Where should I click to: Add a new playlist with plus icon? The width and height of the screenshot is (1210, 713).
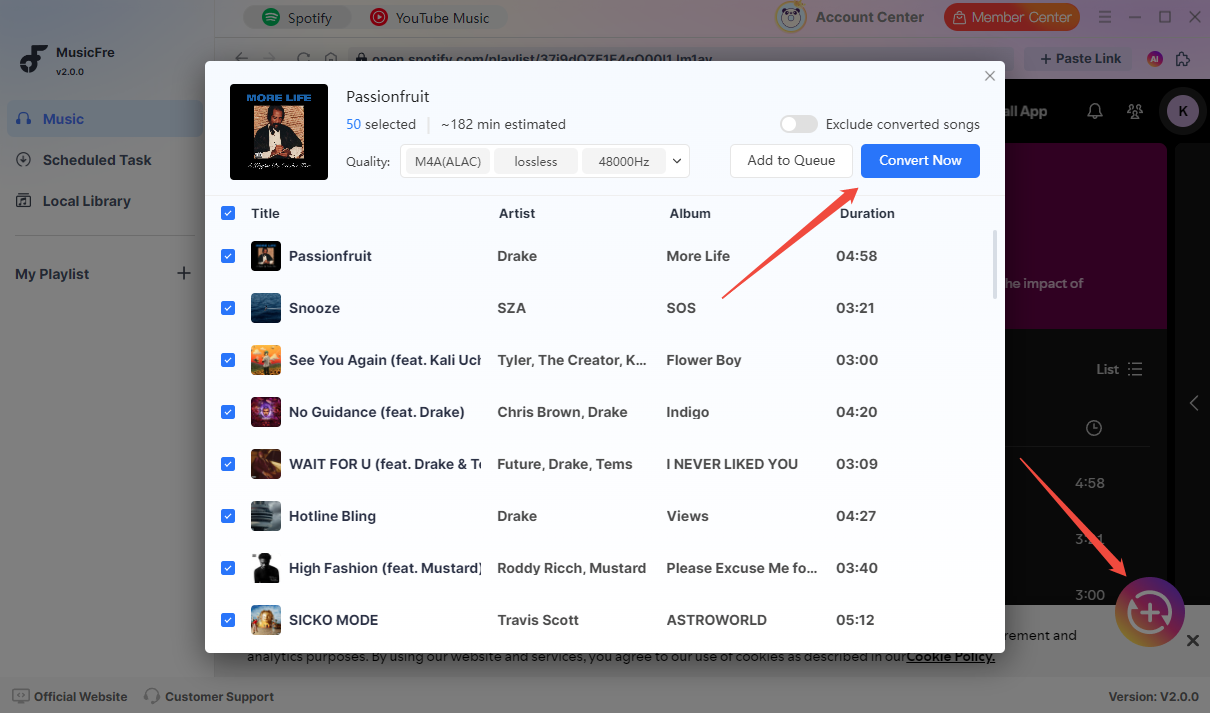[184, 273]
